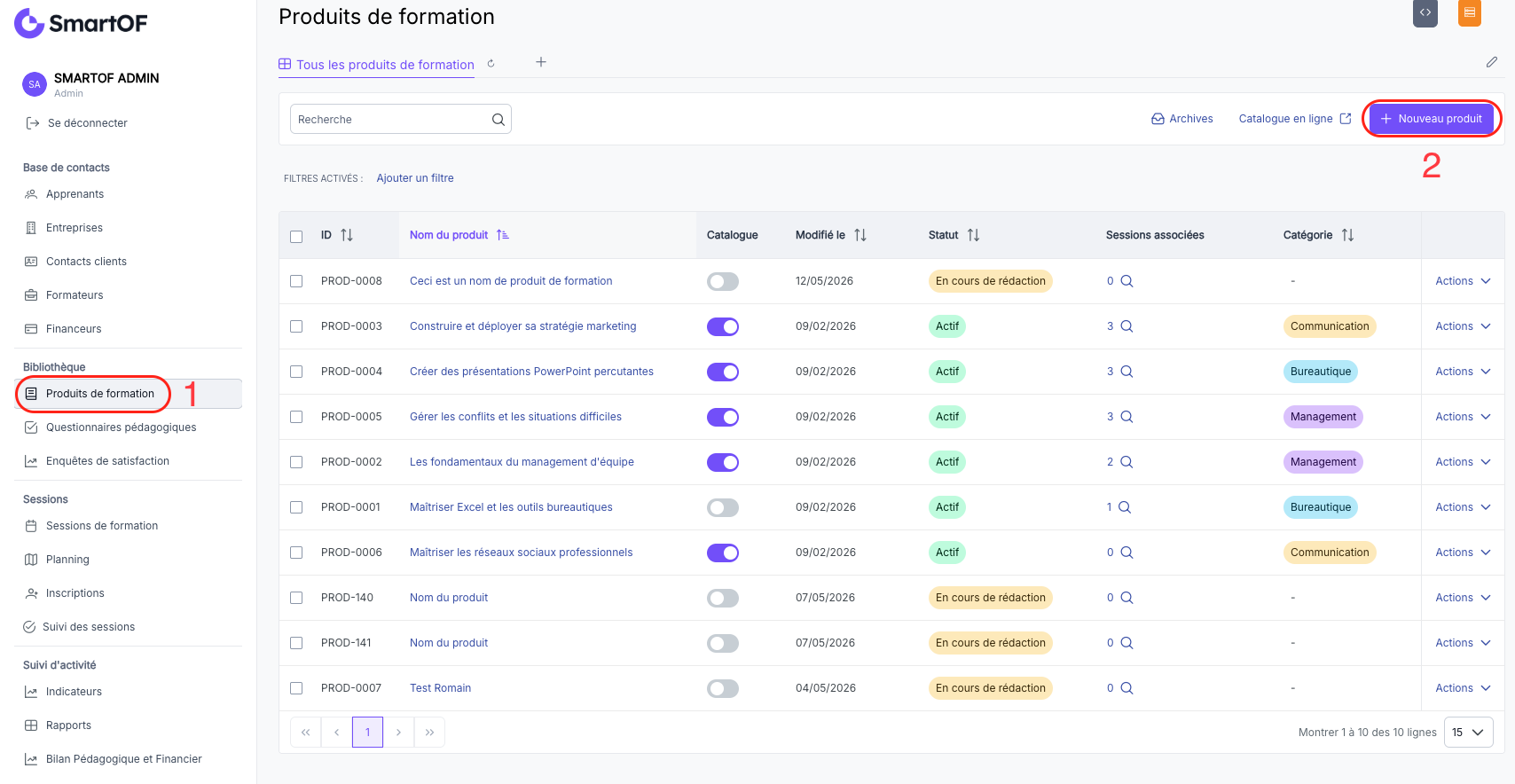Open Actions dropdown for PROD-141
Screen dimensions: 1515x784
click(x=1463, y=643)
